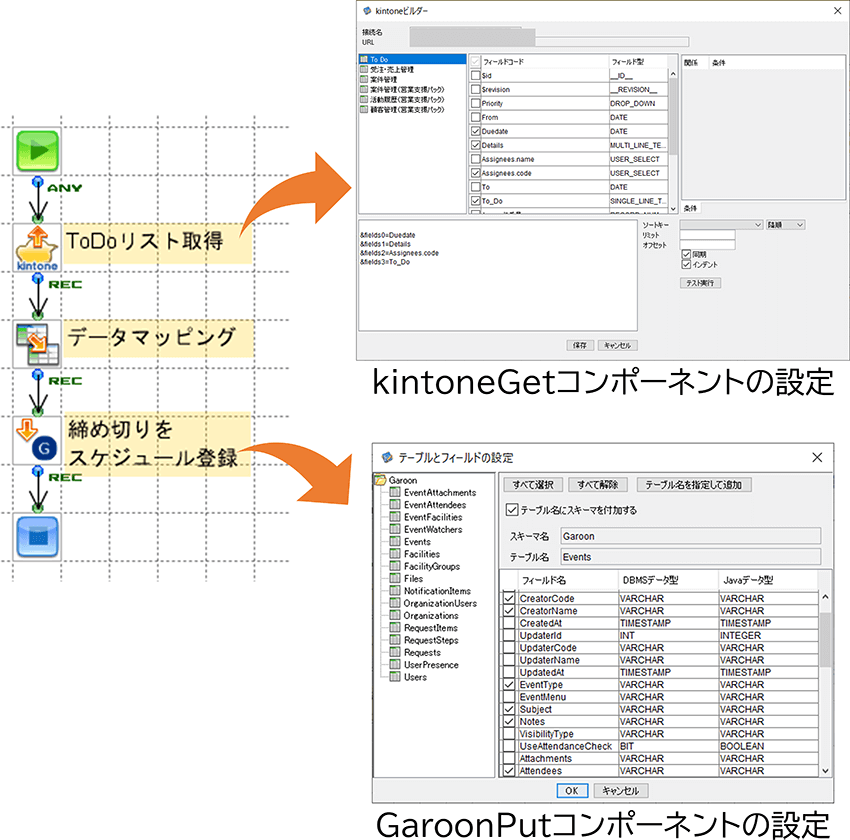Screen dimensions: 850x840
Task: Select the 活動履歴(営業支援パック) app
Action: tap(402, 99)
